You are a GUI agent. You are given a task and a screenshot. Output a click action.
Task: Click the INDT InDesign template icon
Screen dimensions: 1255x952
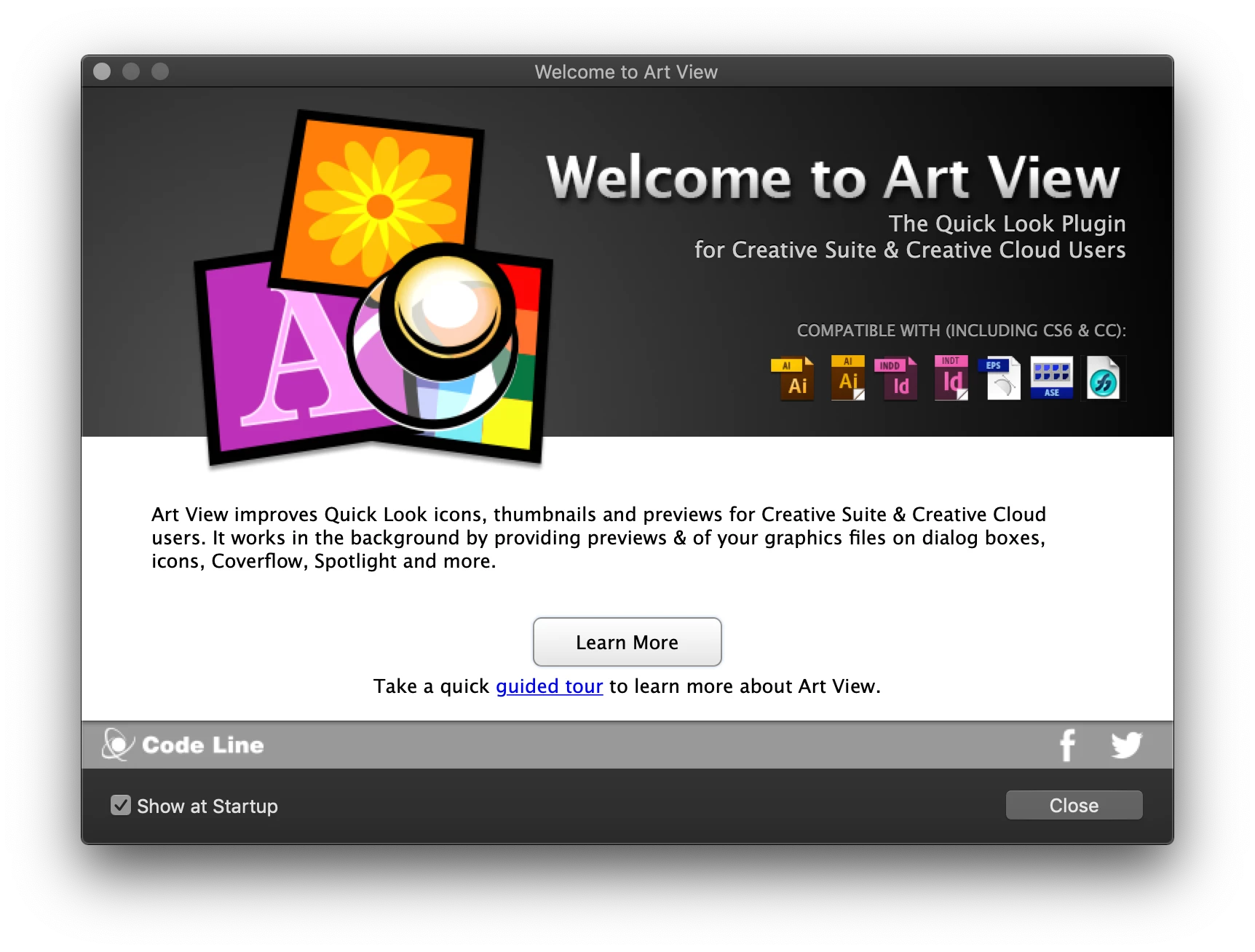pyautogui.click(x=951, y=378)
